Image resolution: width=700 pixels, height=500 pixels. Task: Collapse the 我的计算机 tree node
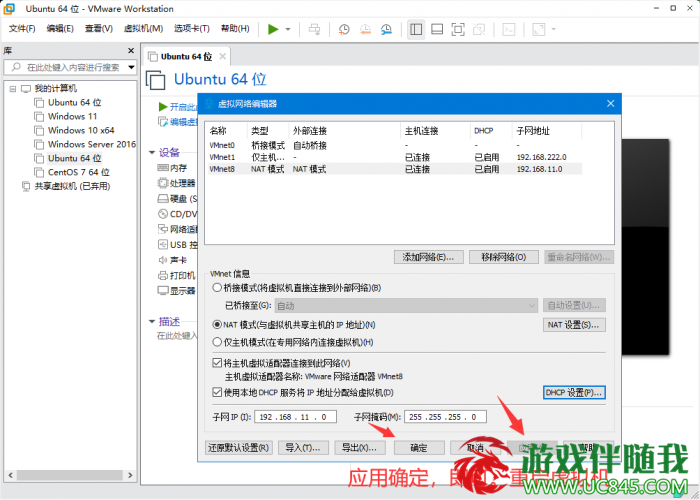pos(13,89)
